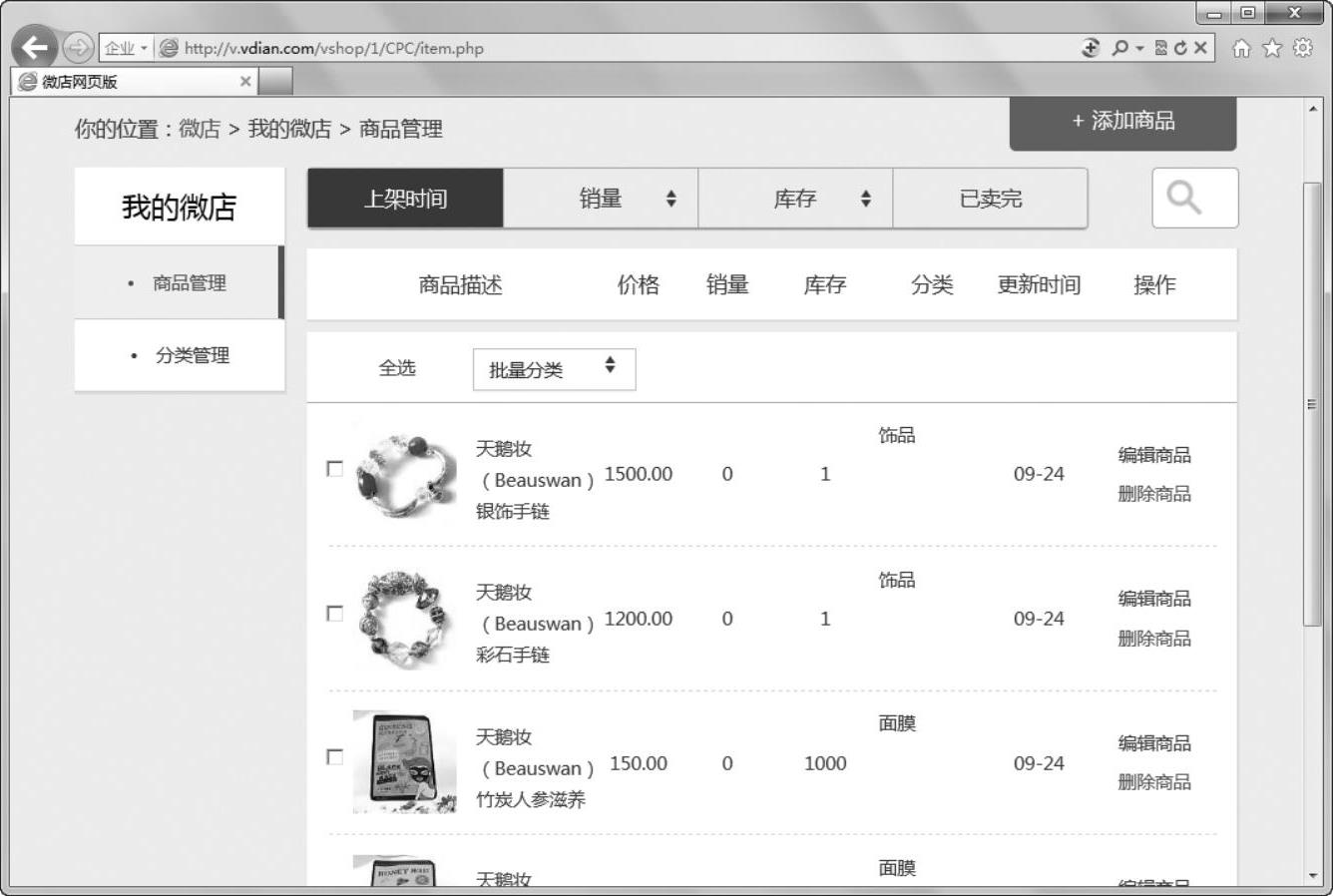The height and width of the screenshot is (896, 1333).
Task: Open the 批量分类 dropdown
Action: tap(554, 369)
